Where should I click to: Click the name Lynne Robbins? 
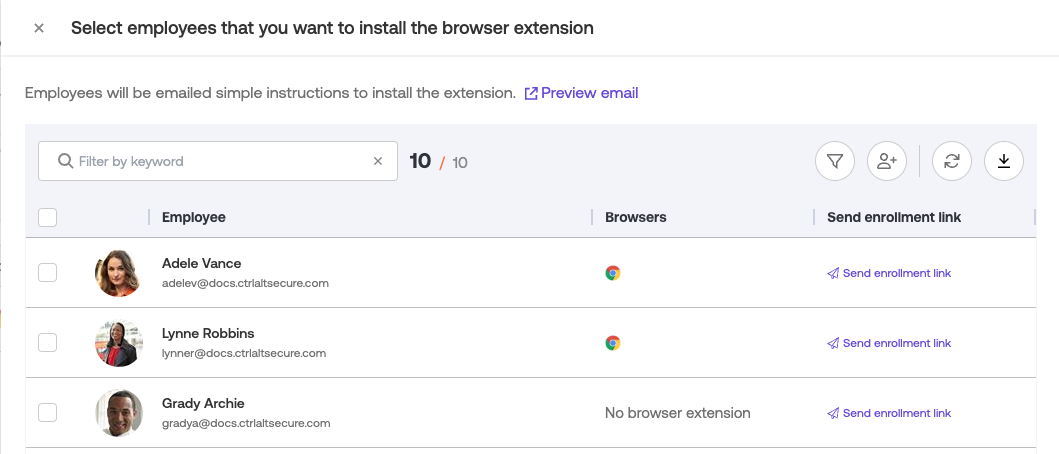[208, 333]
